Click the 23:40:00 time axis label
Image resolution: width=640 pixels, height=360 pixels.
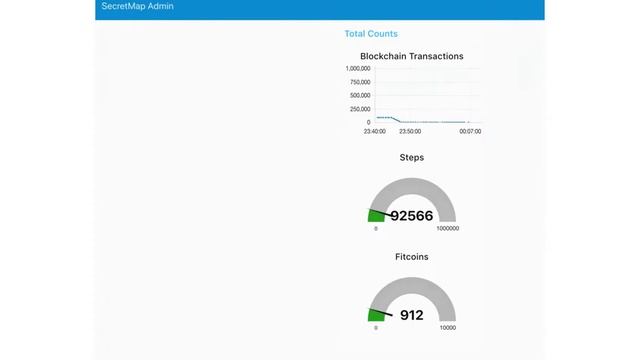coord(375,131)
